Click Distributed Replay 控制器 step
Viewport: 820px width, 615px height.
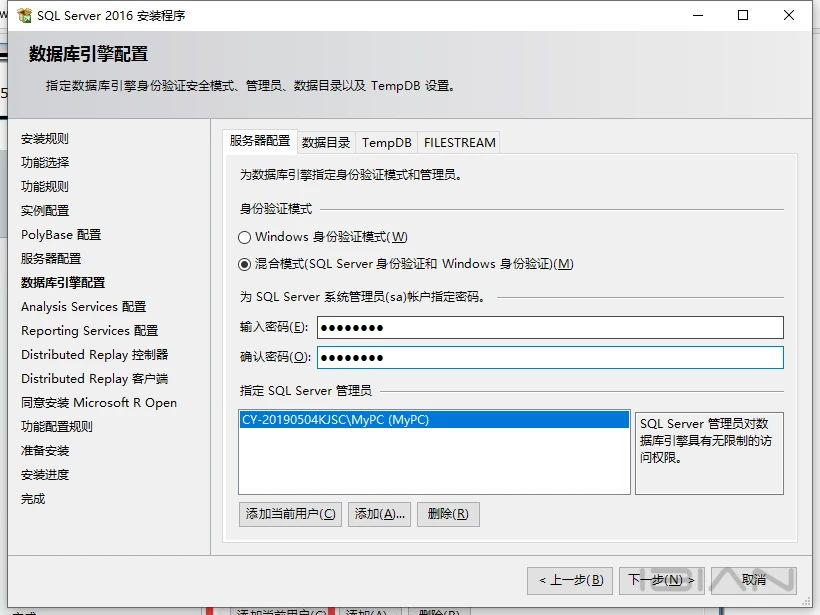[95, 355]
